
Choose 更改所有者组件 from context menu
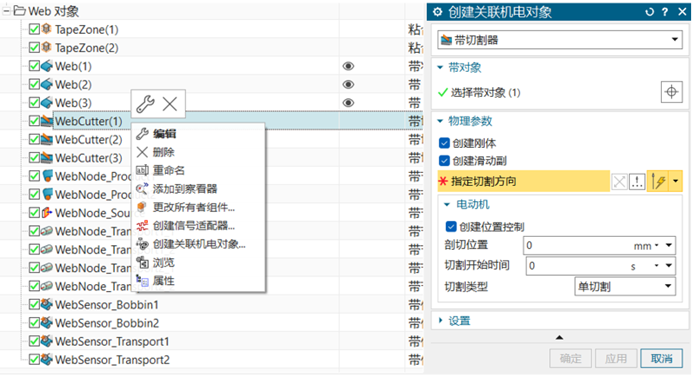click(199, 207)
